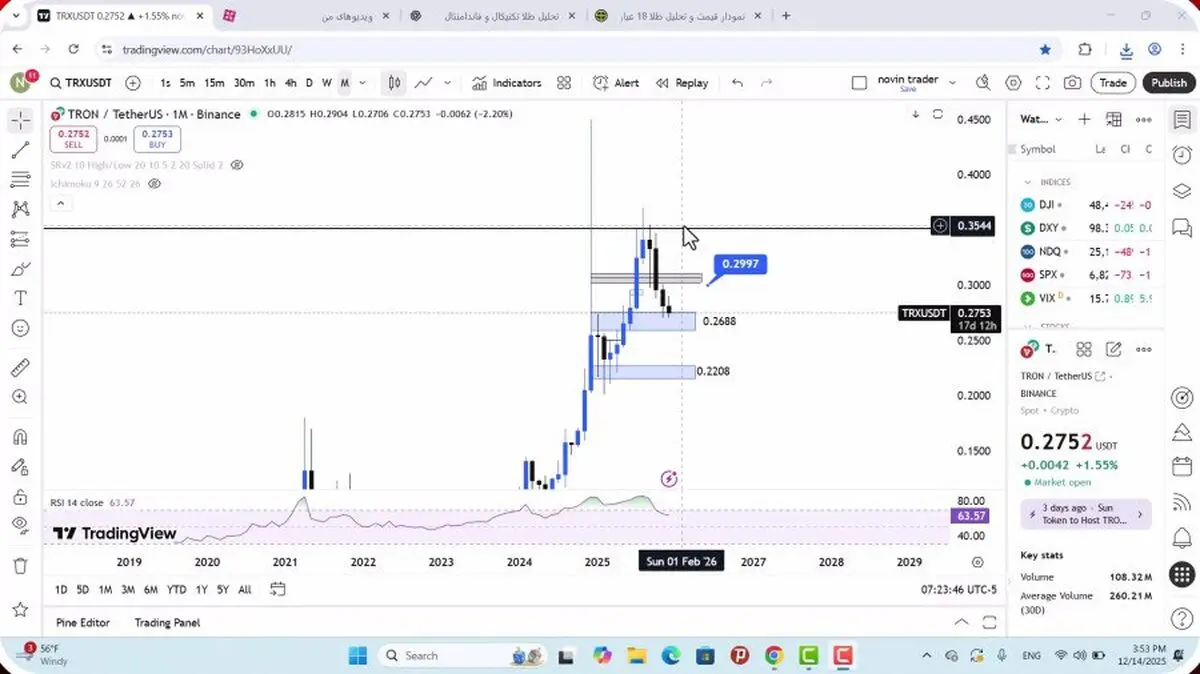Add symbol to the watchlist
The width and height of the screenshot is (1200, 674).
pos(1084,119)
